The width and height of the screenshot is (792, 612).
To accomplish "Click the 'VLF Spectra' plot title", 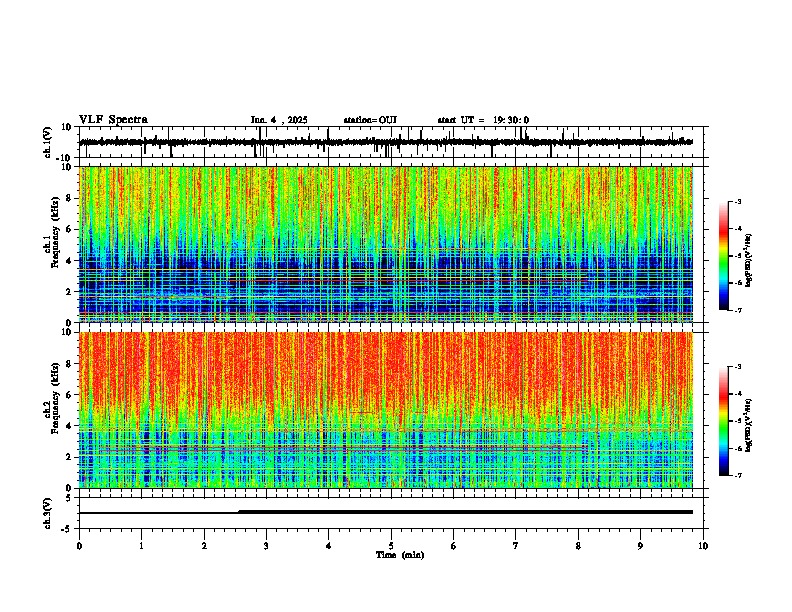I will 113,120.
